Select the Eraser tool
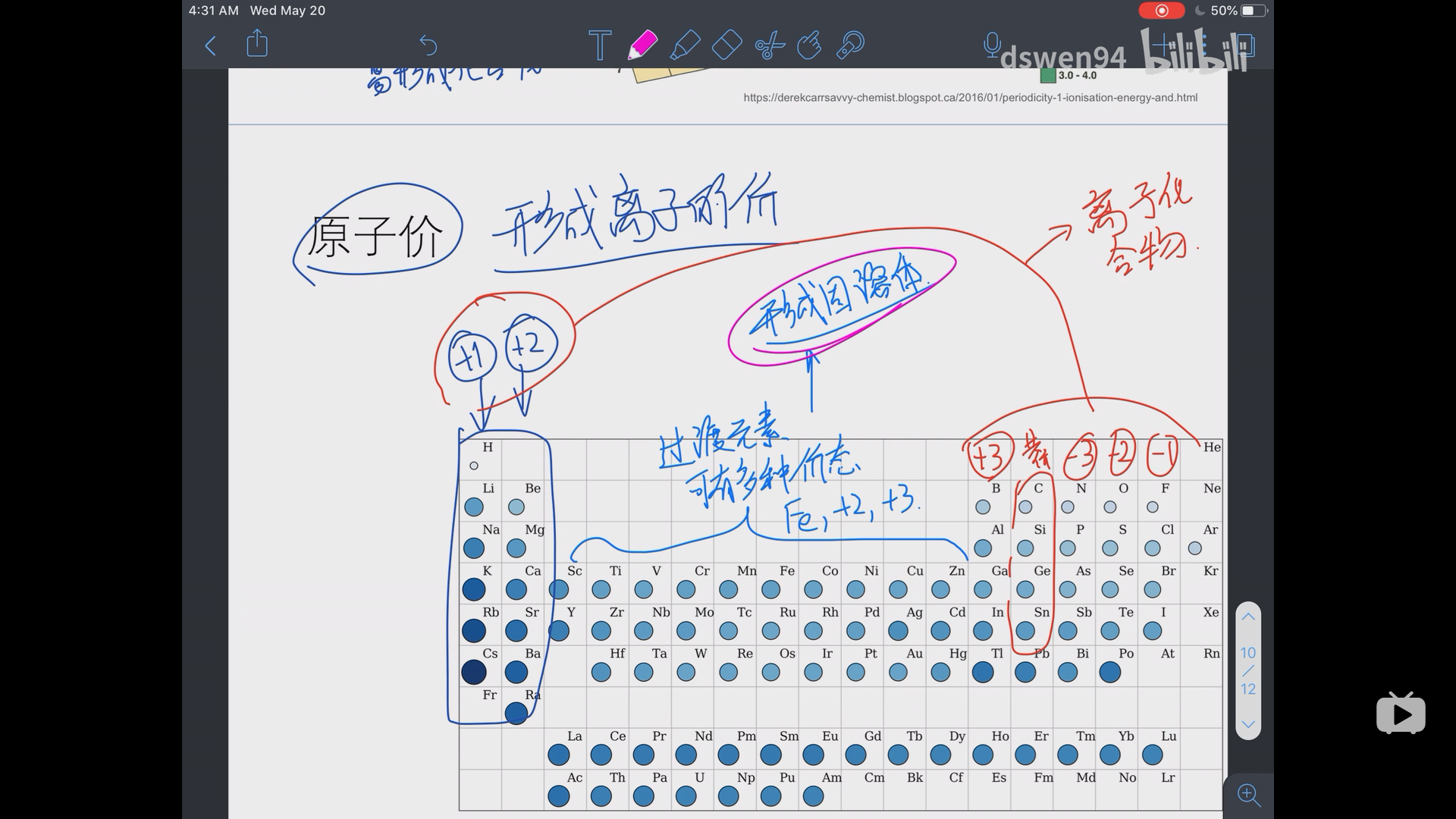1456x819 pixels. click(x=726, y=45)
